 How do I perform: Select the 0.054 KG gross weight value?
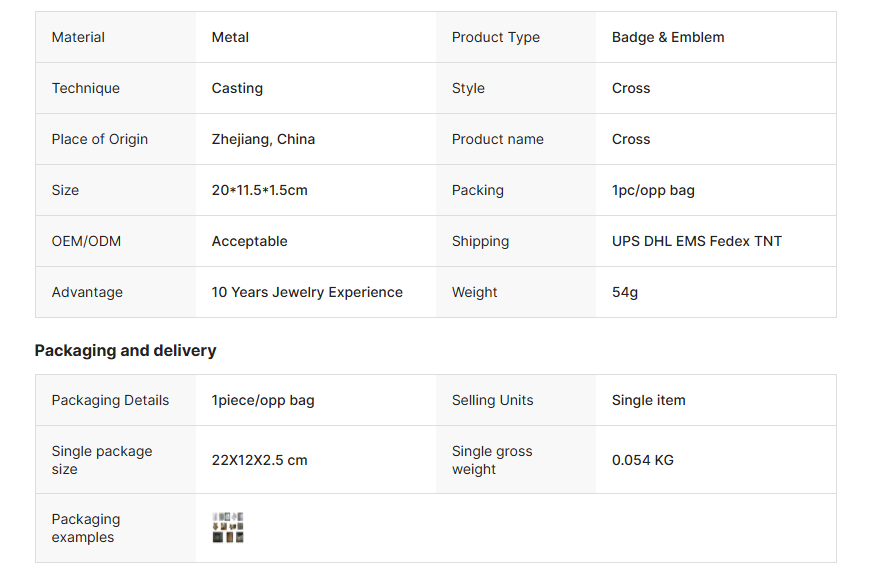[642, 460]
